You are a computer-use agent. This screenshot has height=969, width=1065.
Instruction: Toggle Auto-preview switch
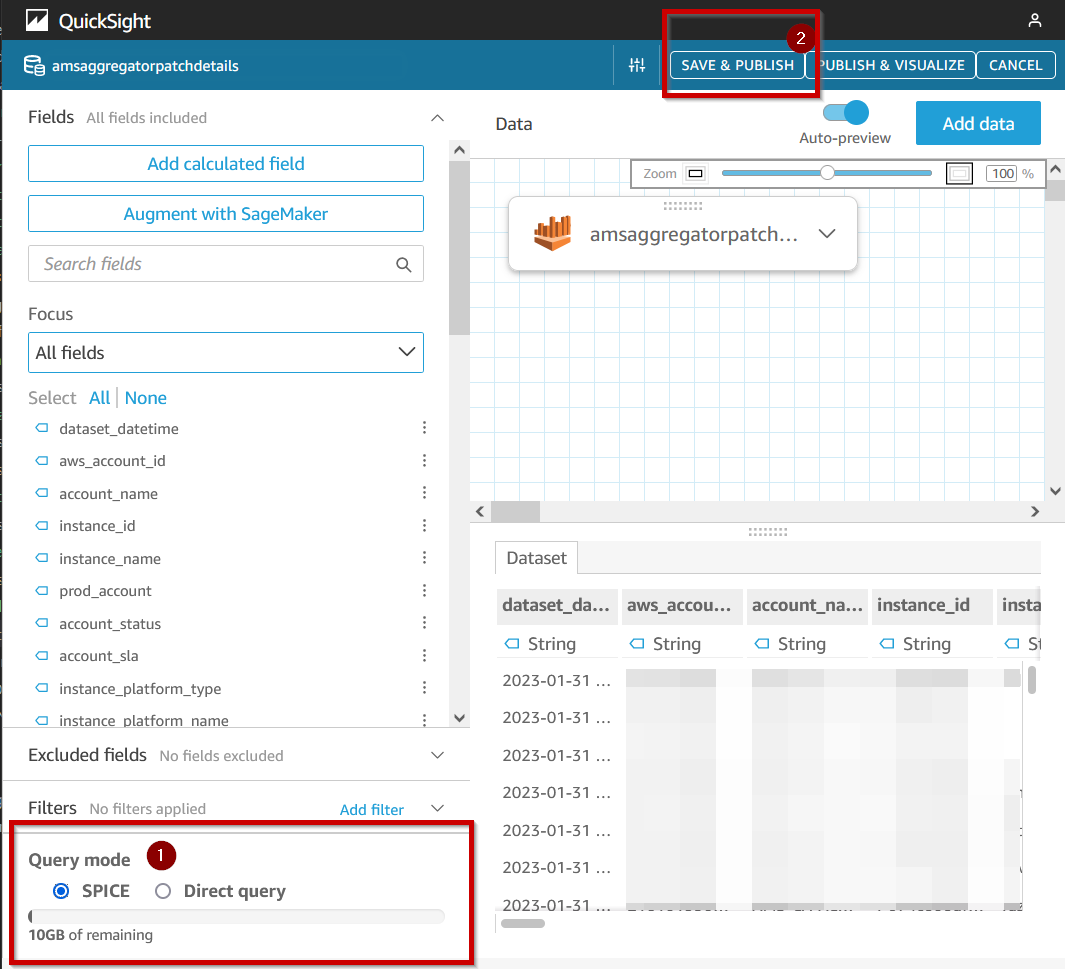pos(846,113)
